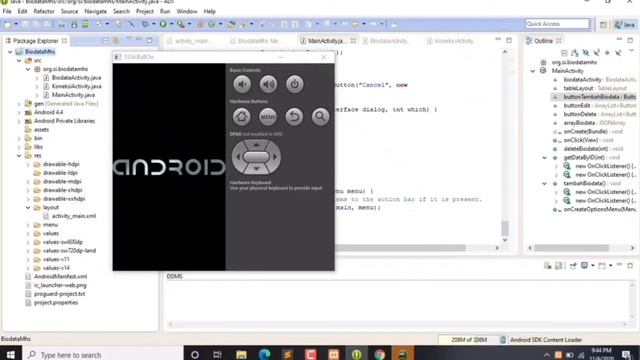Viewport: 640px width, 360px height.
Task: Raise volume in the emulator controls
Action: point(268,84)
